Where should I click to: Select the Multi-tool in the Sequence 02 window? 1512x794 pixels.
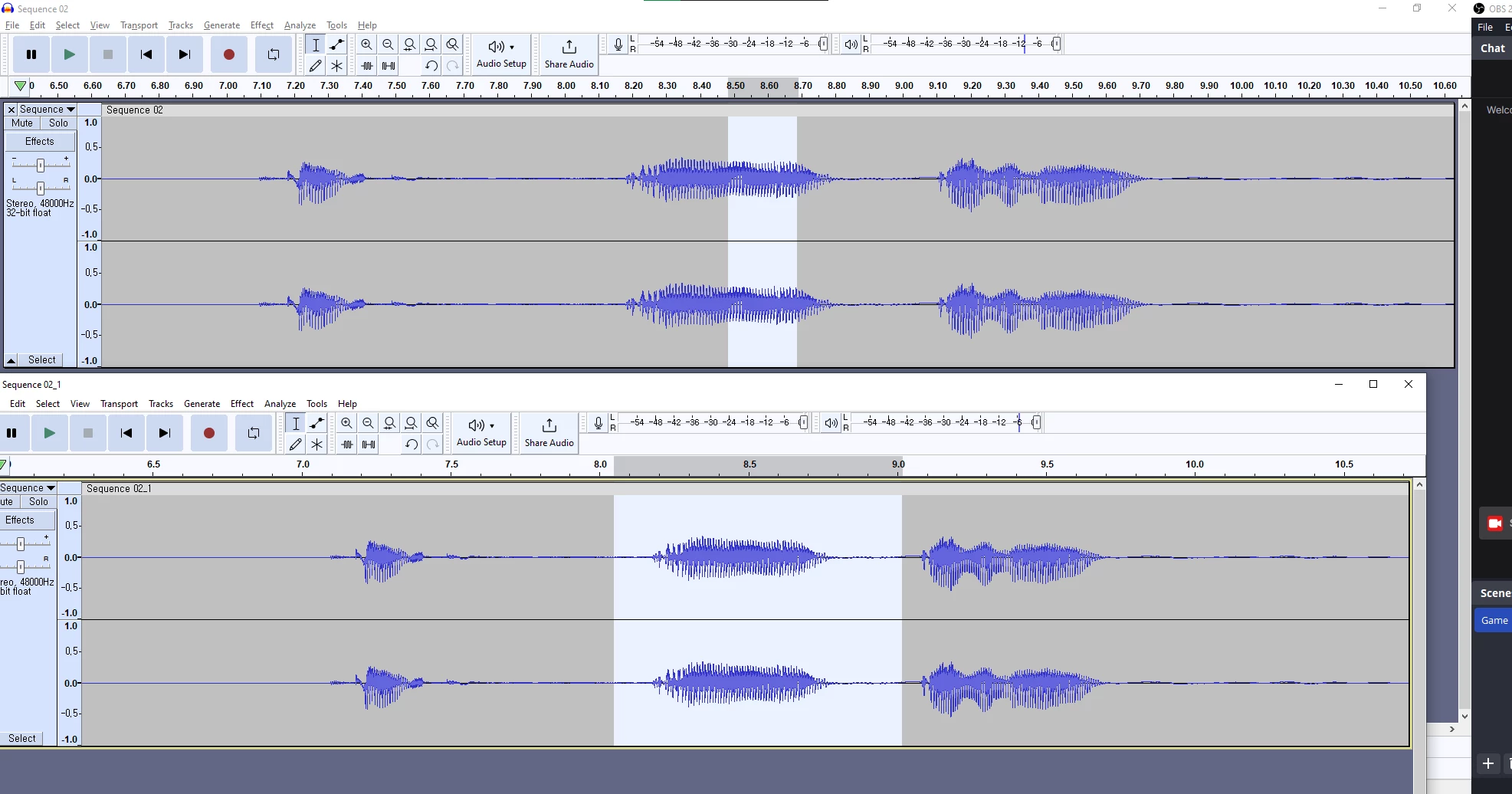pos(336,66)
